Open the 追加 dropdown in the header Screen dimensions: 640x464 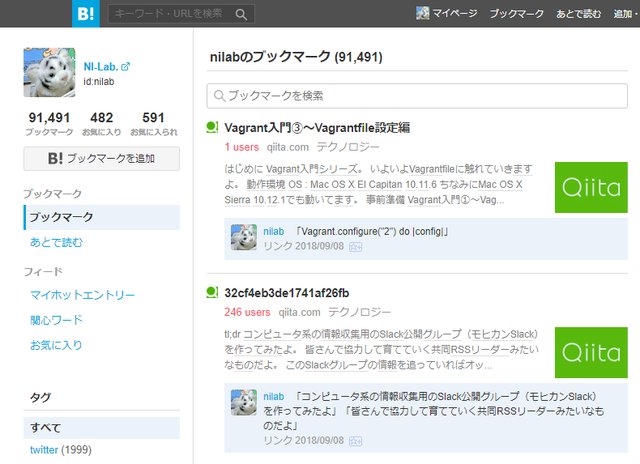(x=626, y=13)
